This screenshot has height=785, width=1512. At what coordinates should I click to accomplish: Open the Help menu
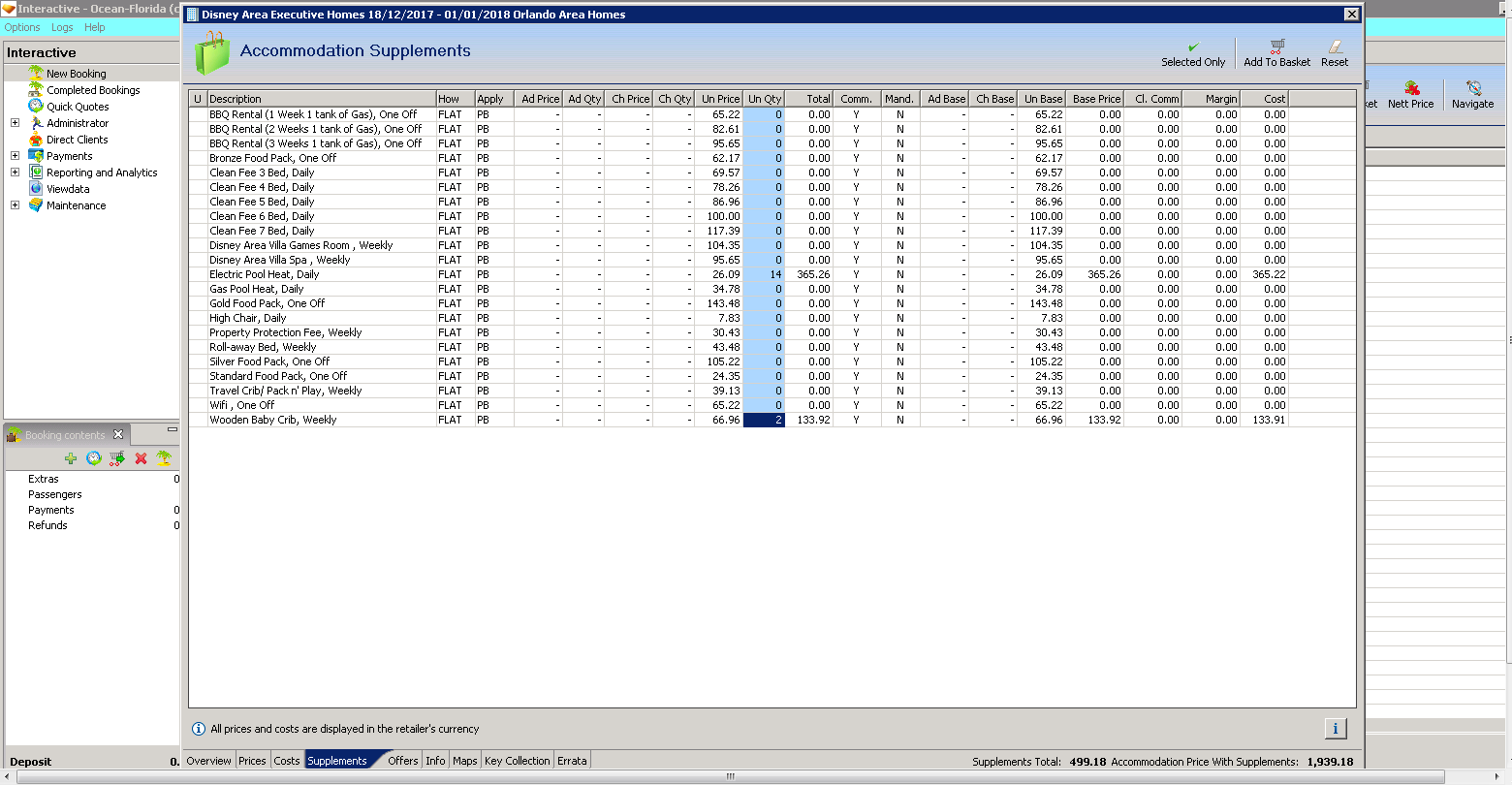[94, 27]
